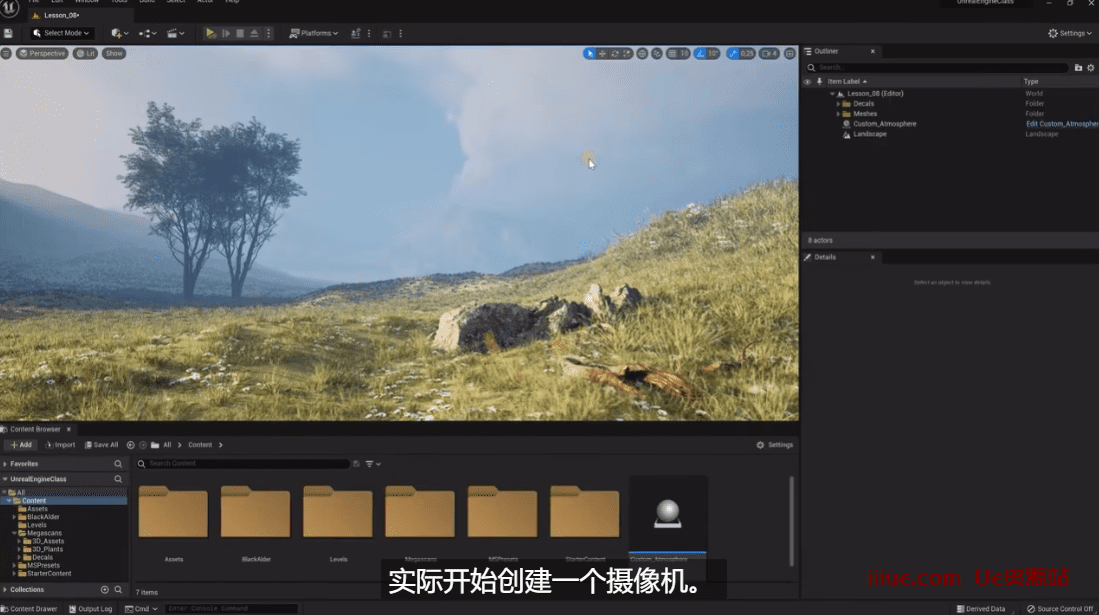
Task: Open the Select Mode dropdown
Action: 61,33
